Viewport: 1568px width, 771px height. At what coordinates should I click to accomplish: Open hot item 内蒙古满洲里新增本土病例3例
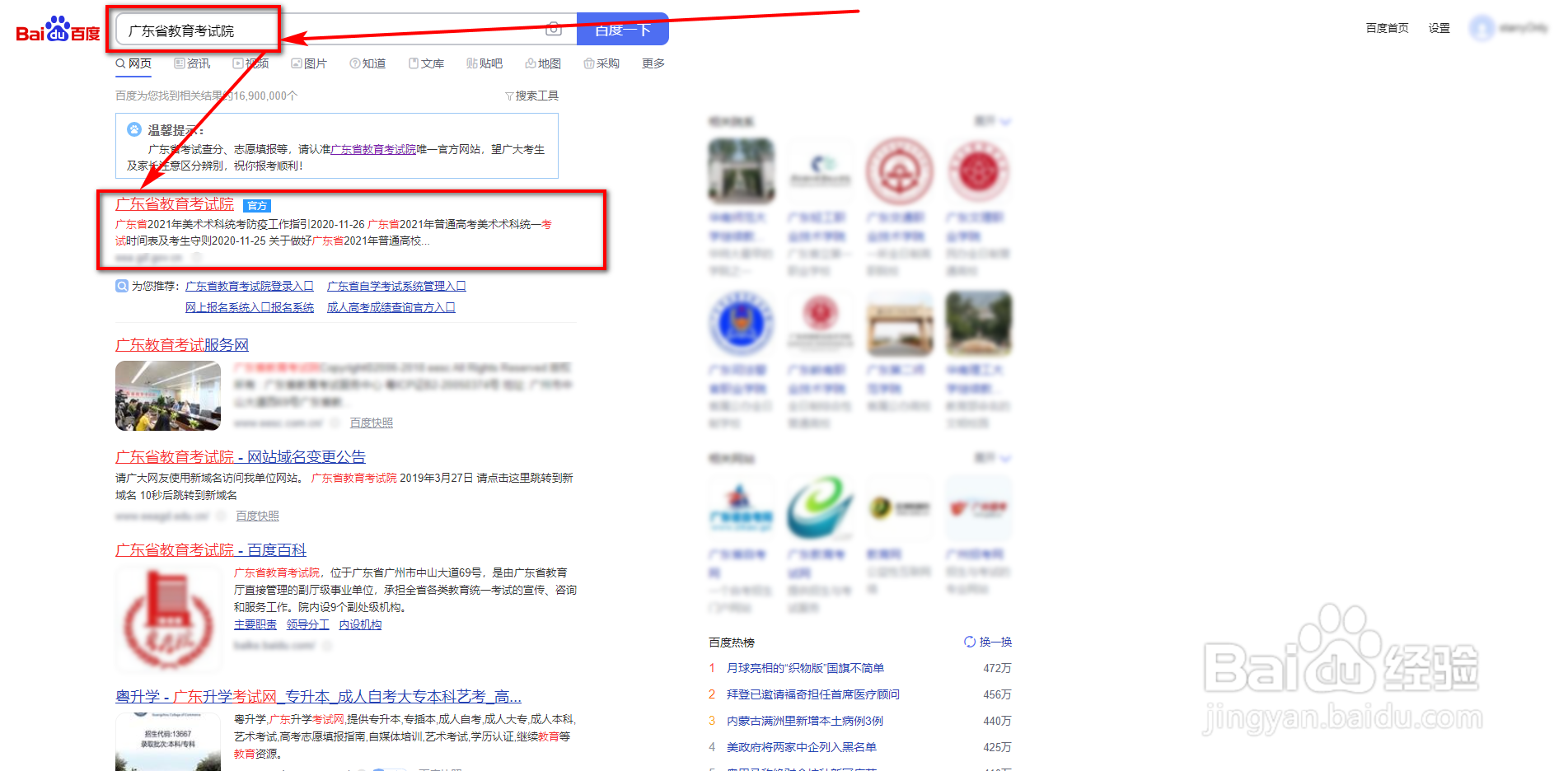(805, 721)
